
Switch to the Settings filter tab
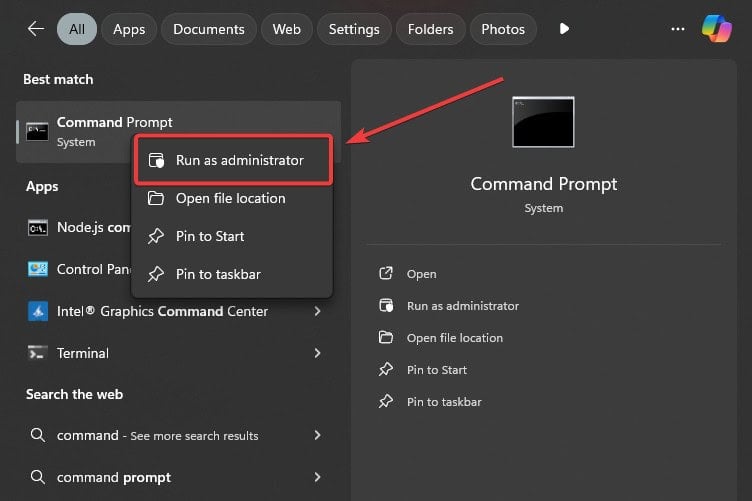[354, 29]
